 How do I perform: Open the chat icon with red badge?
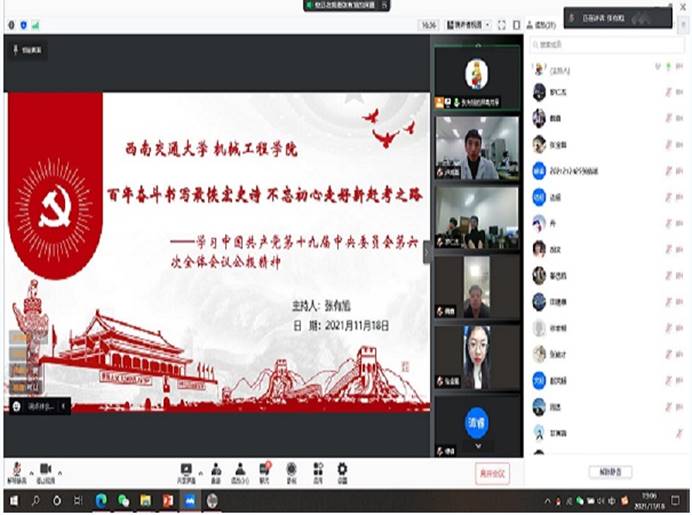(265, 469)
